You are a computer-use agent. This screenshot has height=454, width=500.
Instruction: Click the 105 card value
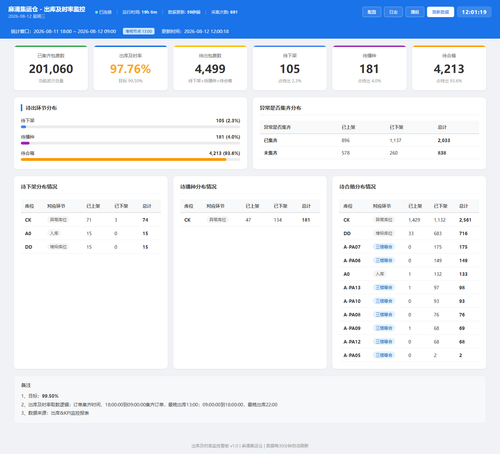click(290, 69)
